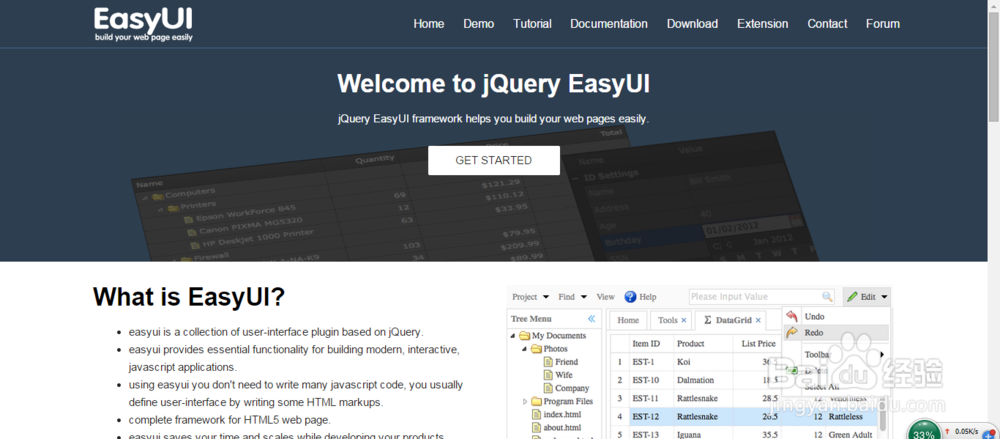Image resolution: width=1000 pixels, height=439 pixels.
Task: Click the about.html file icon
Action: click(x=536, y=428)
